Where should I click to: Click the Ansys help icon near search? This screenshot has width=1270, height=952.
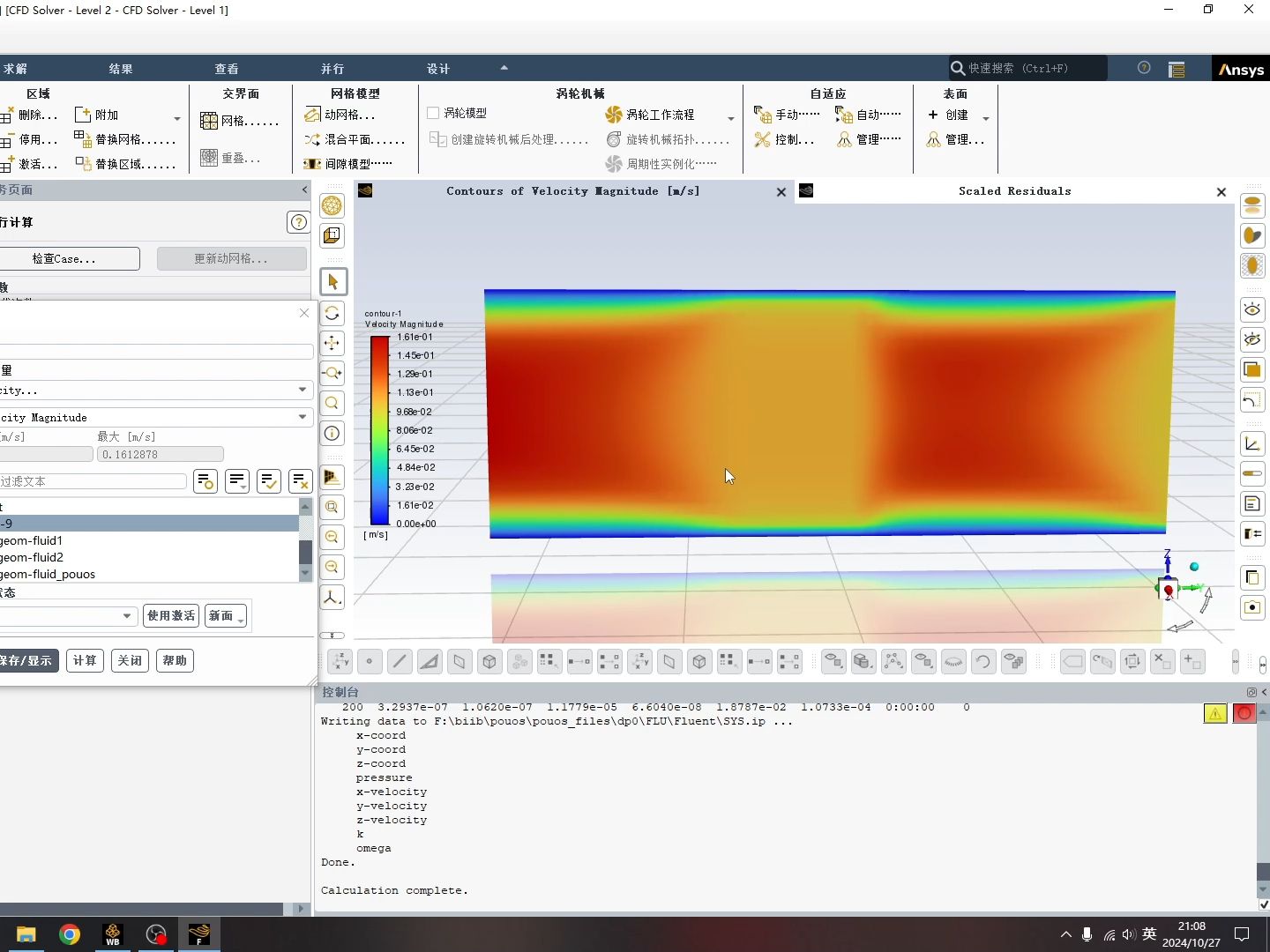tap(1144, 68)
